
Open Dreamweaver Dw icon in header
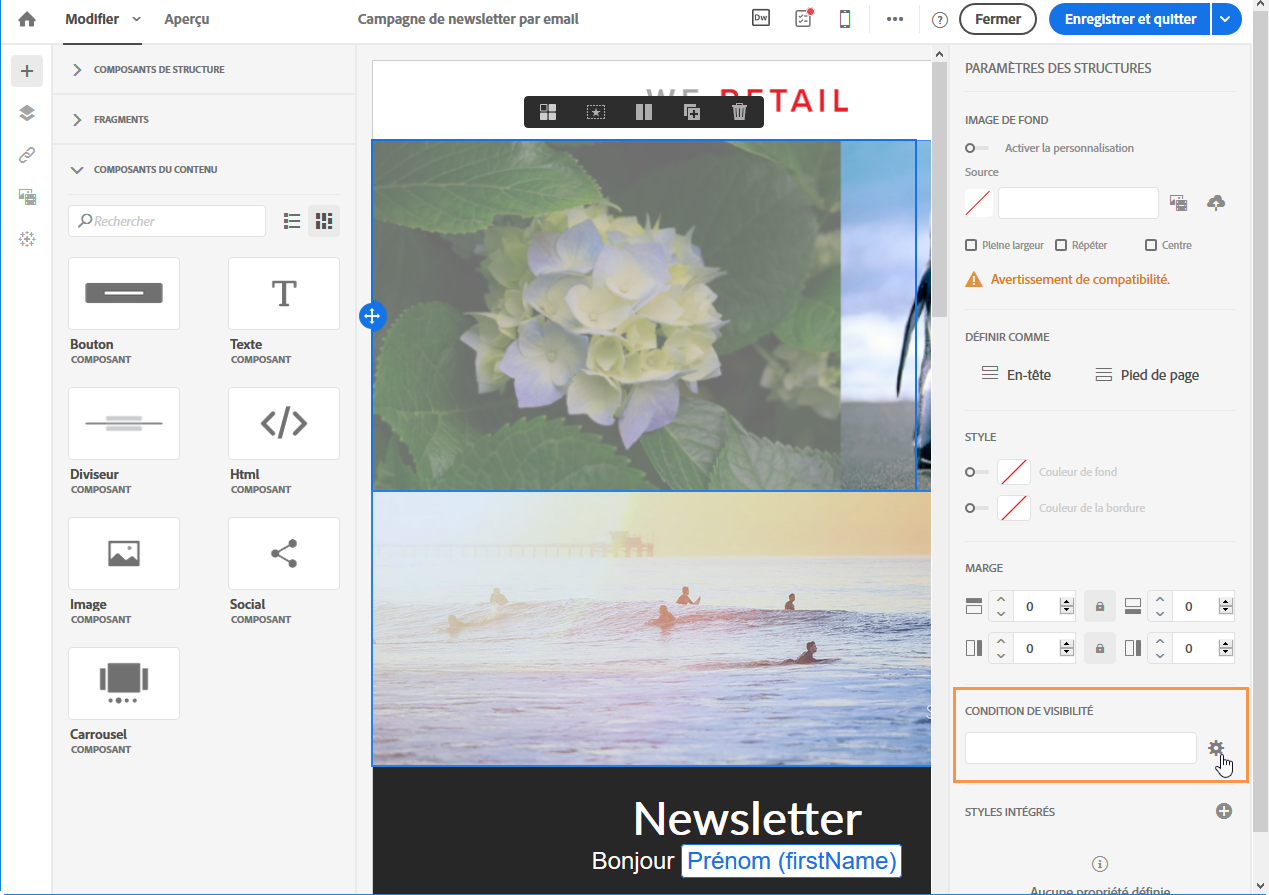[761, 18]
